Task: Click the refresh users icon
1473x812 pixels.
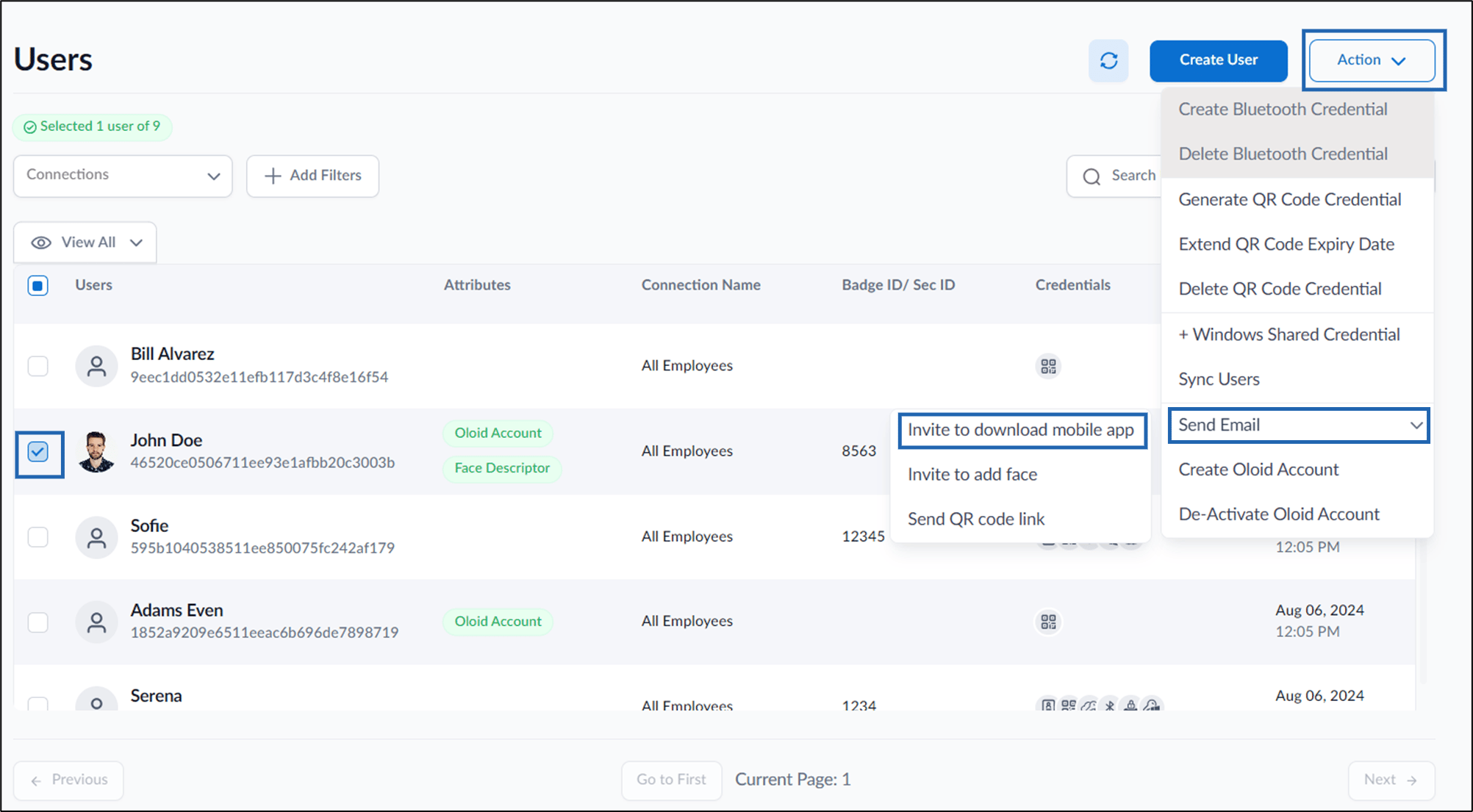Action: [x=1108, y=60]
